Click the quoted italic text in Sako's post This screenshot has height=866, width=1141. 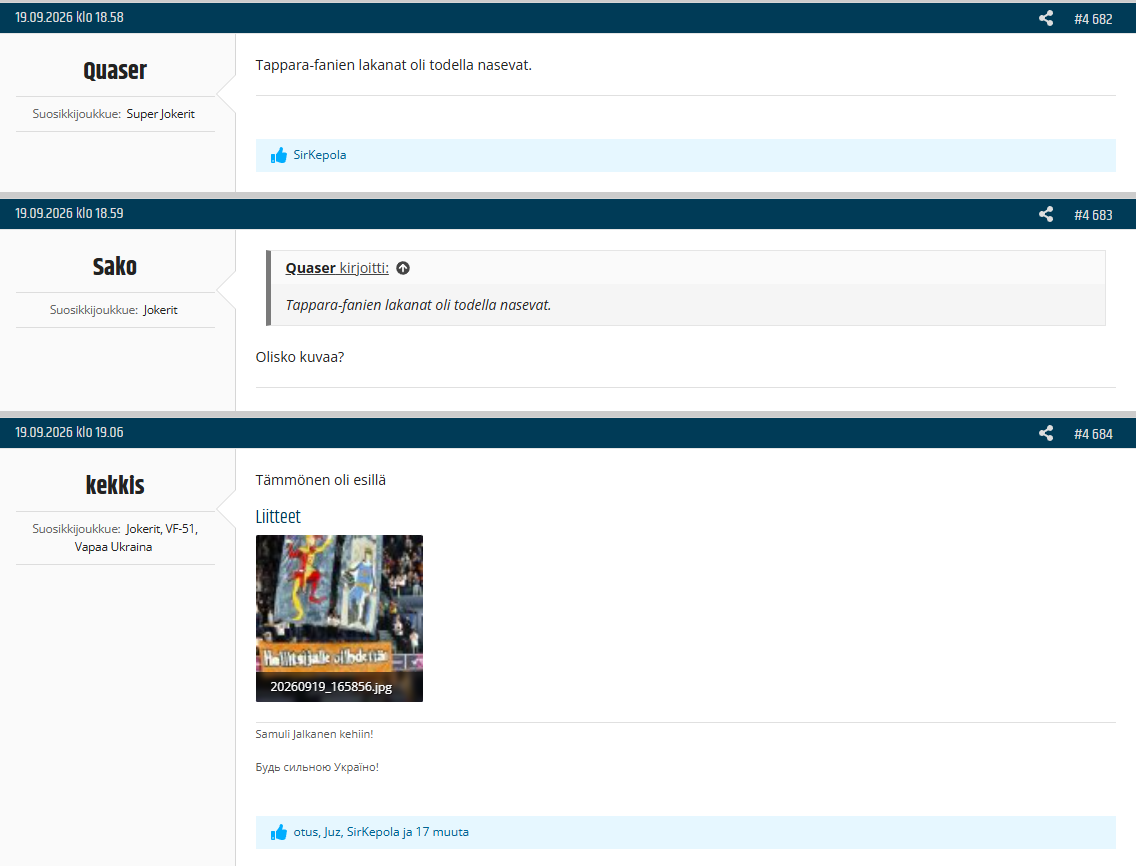click(418, 305)
